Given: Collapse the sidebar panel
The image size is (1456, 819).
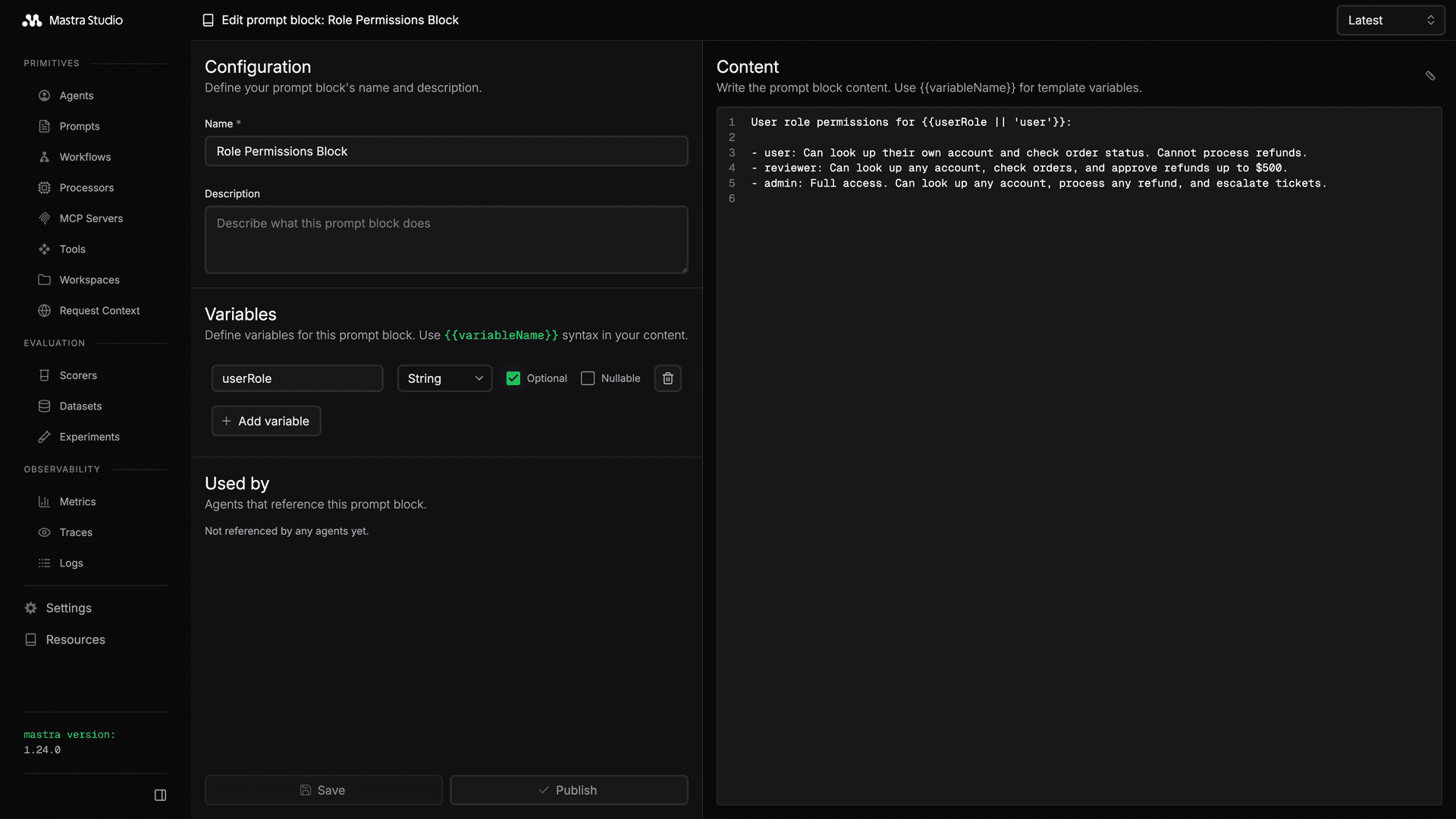Looking at the screenshot, I should pyautogui.click(x=160, y=794).
